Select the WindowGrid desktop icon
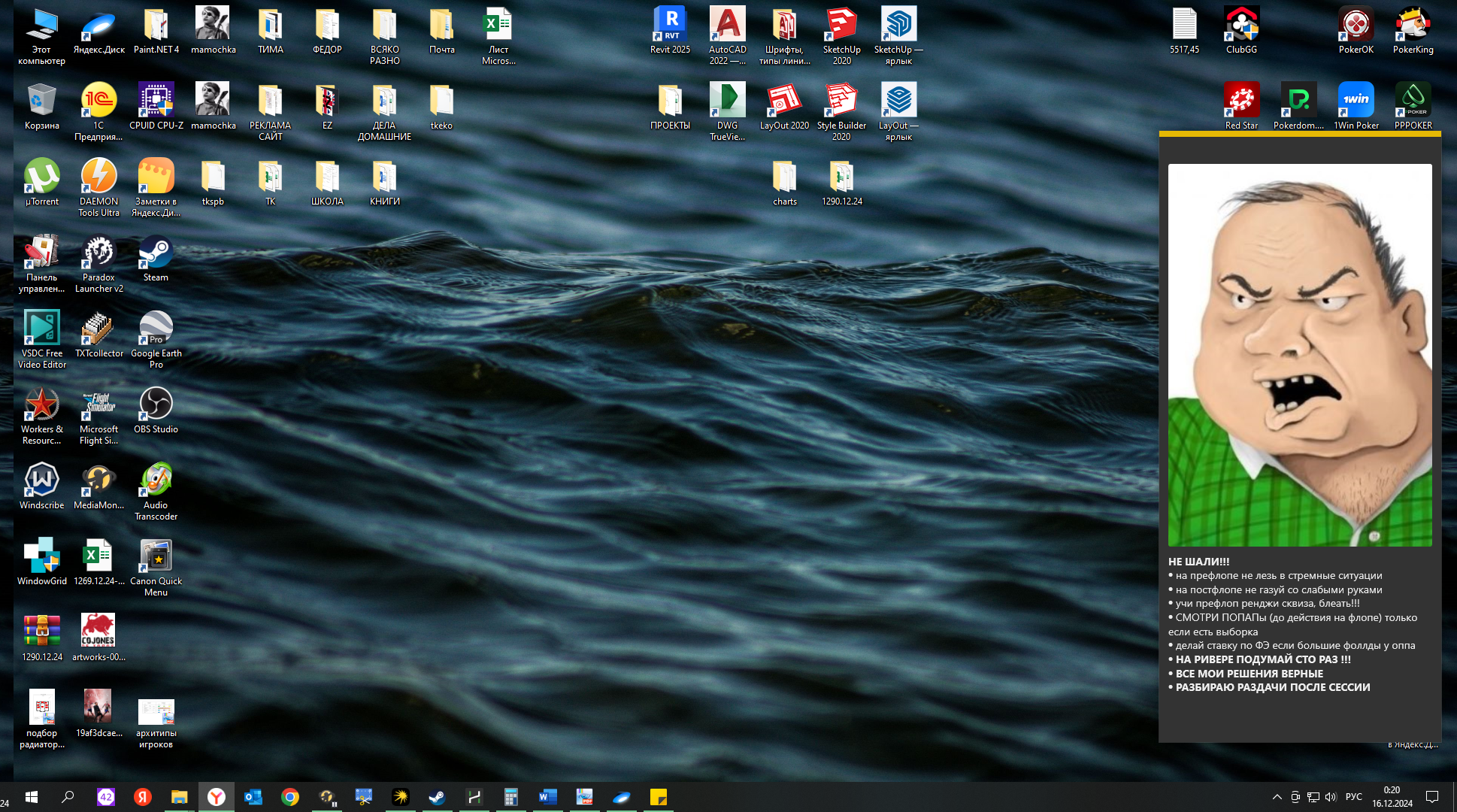 click(41, 562)
